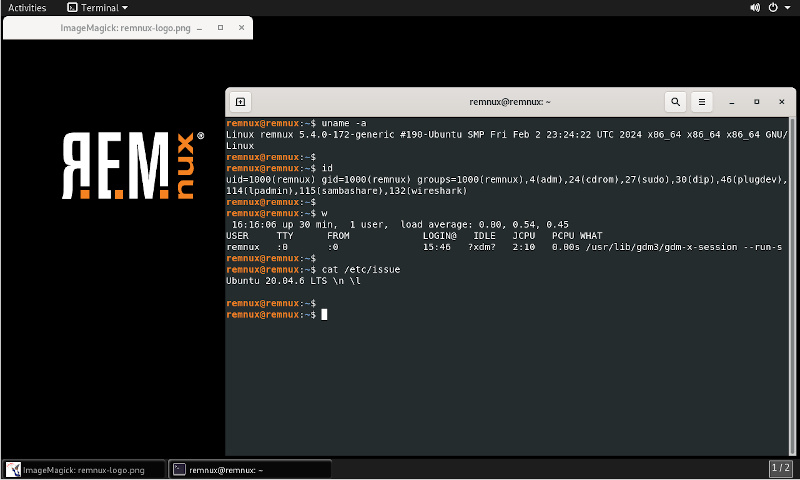The height and width of the screenshot is (480, 800).
Task: Click the 1/2 workspace switcher
Action: tap(781, 468)
